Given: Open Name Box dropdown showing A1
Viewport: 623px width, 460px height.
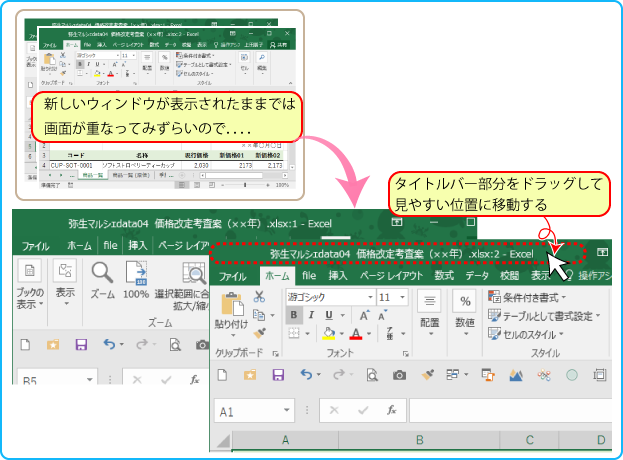Looking at the screenshot, I should [x=286, y=410].
